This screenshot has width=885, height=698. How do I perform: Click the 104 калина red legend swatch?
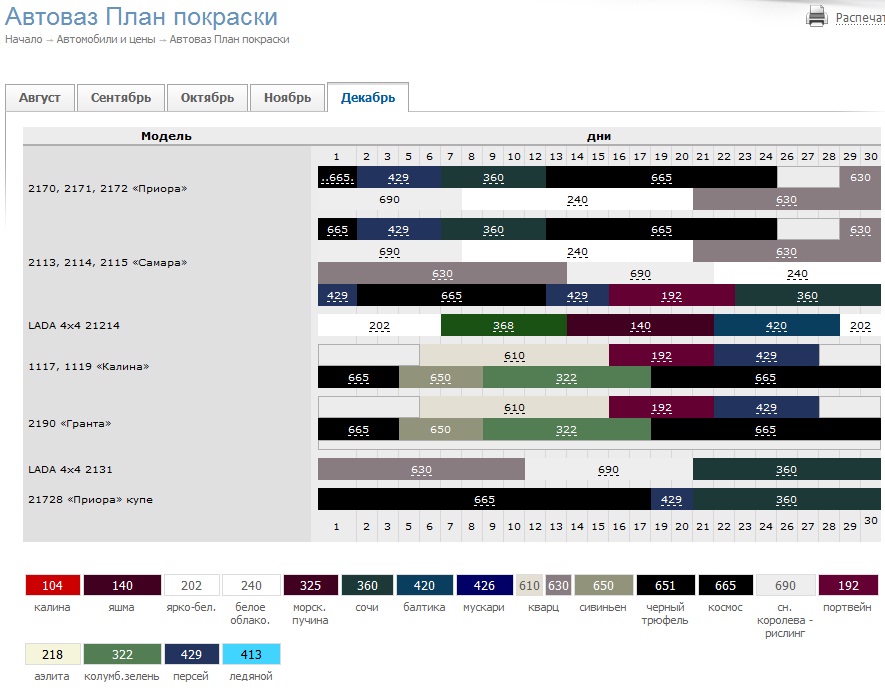[x=52, y=585]
